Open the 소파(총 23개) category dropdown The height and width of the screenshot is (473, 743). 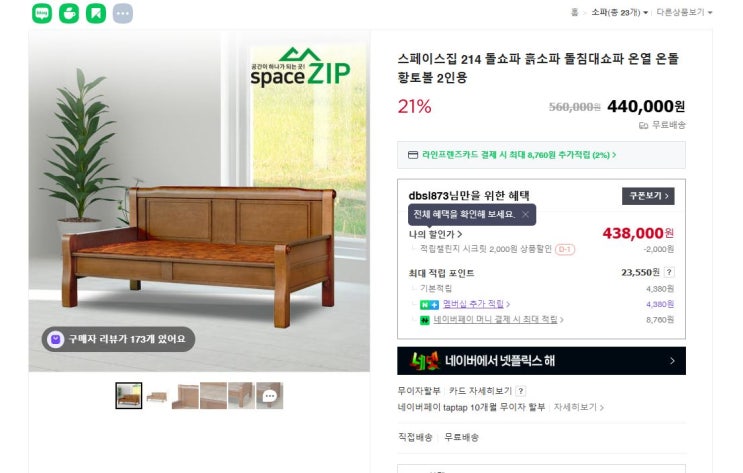point(619,12)
